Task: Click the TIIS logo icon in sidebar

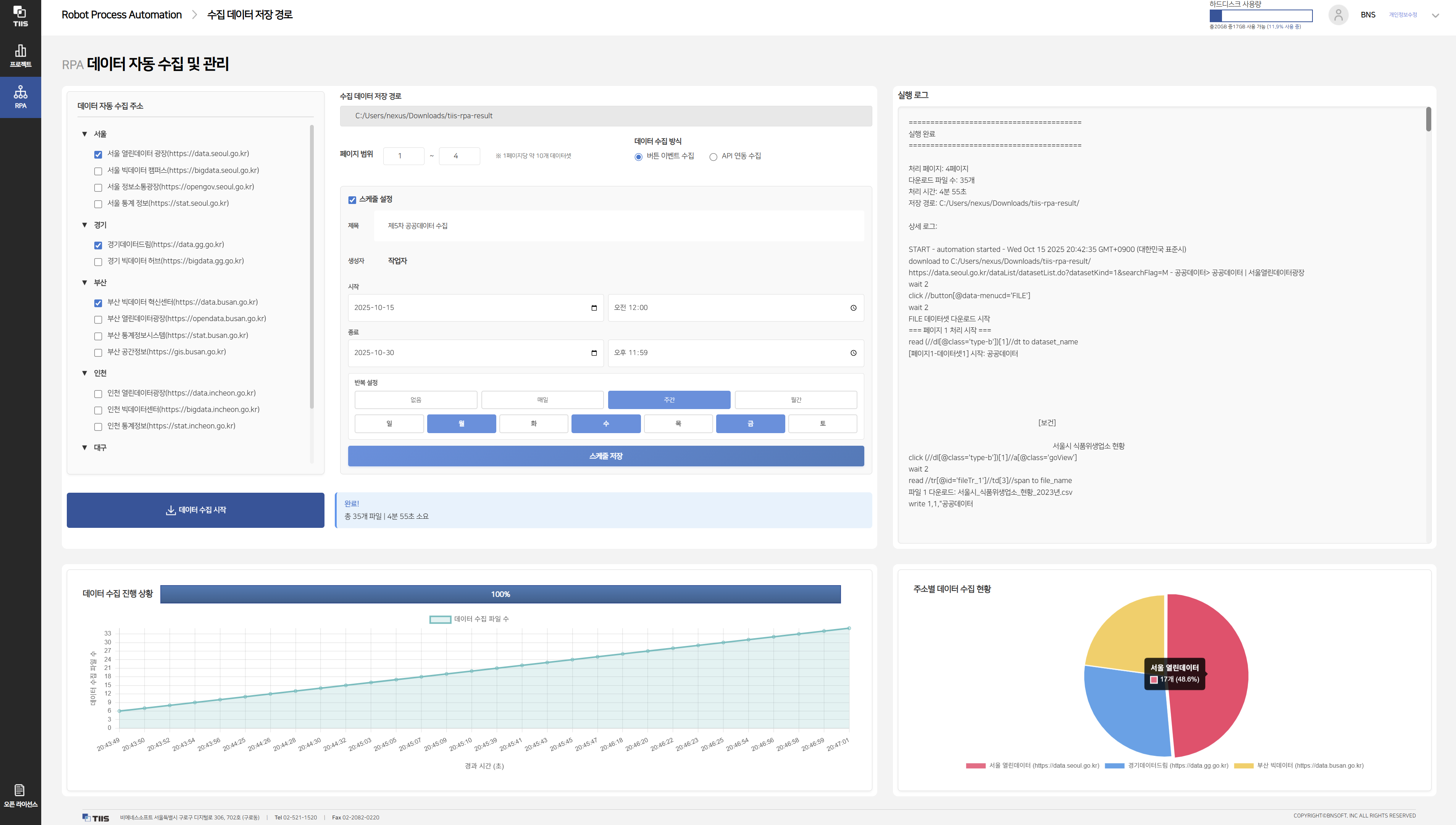Action: [x=20, y=15]
